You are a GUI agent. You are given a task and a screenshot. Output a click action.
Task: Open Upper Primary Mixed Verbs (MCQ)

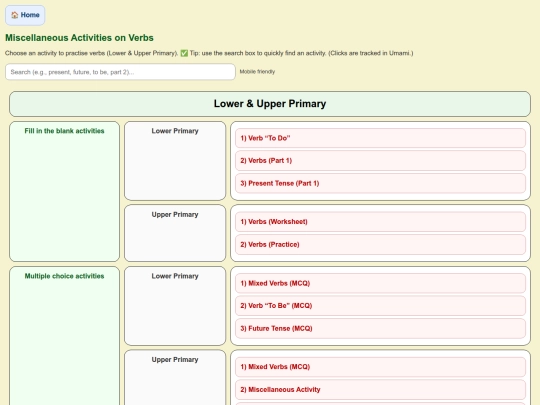coord(380,367)
